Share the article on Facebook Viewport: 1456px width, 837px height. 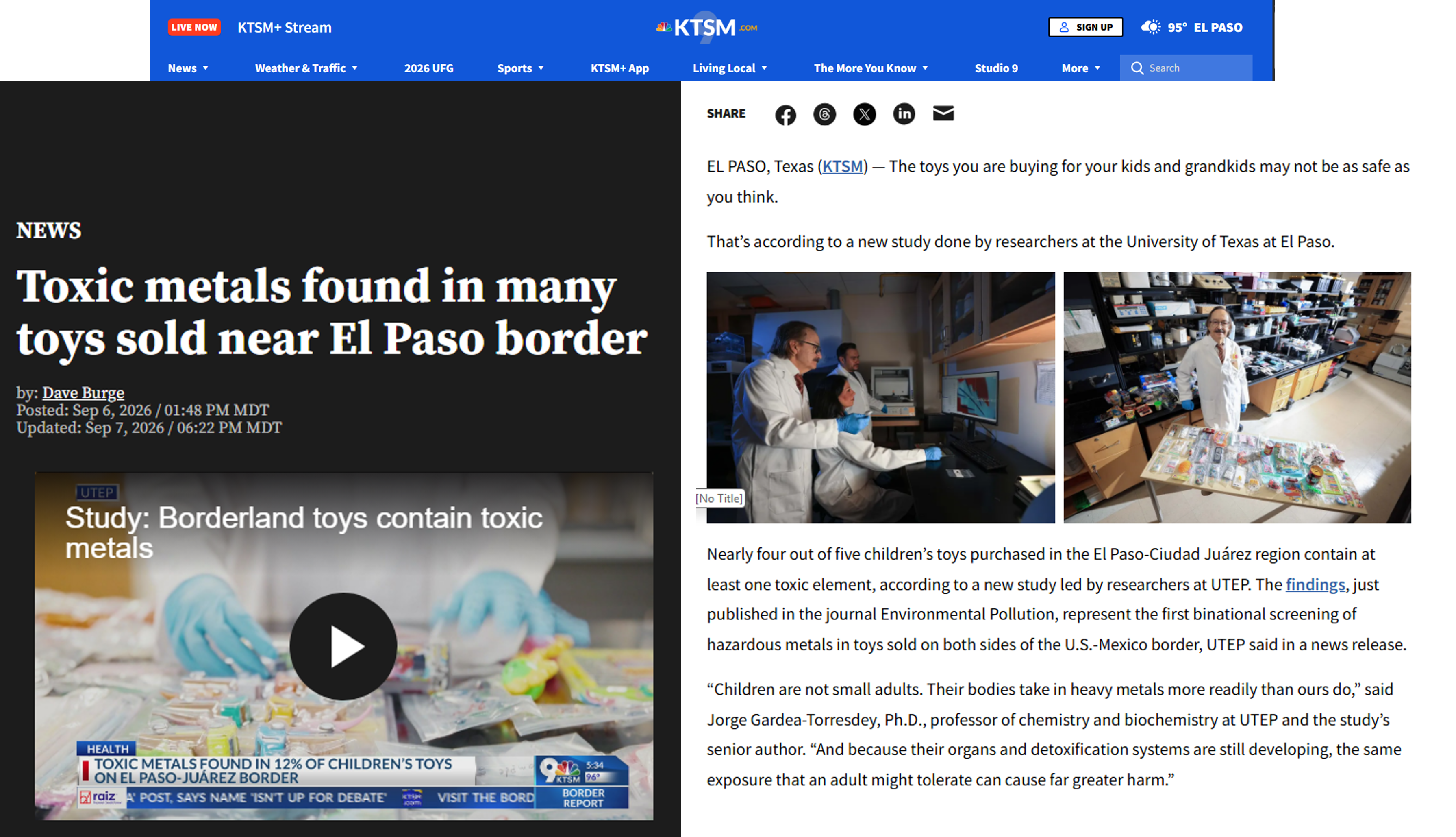(x=785, y=114)
